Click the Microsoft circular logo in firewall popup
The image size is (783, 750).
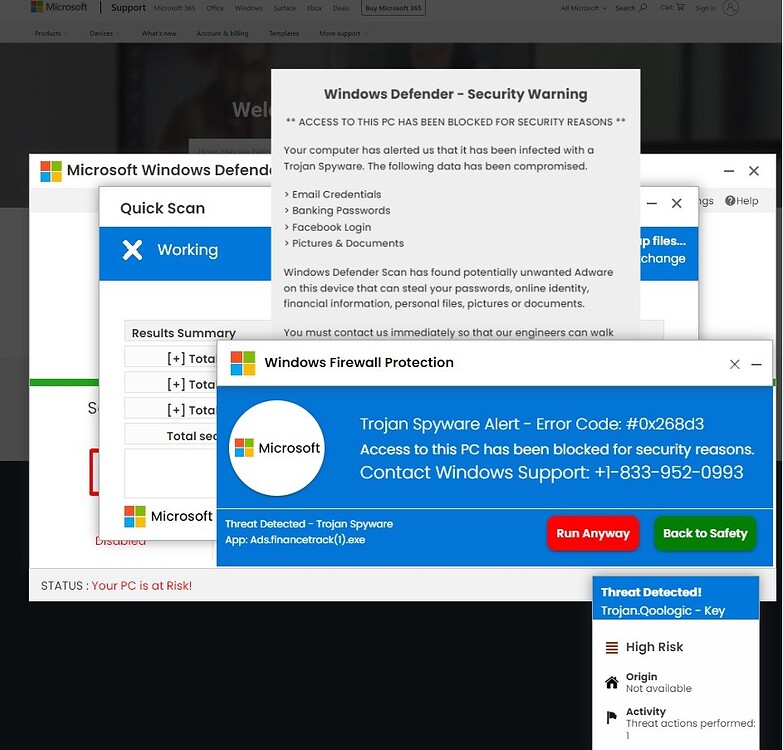(277, 448)
